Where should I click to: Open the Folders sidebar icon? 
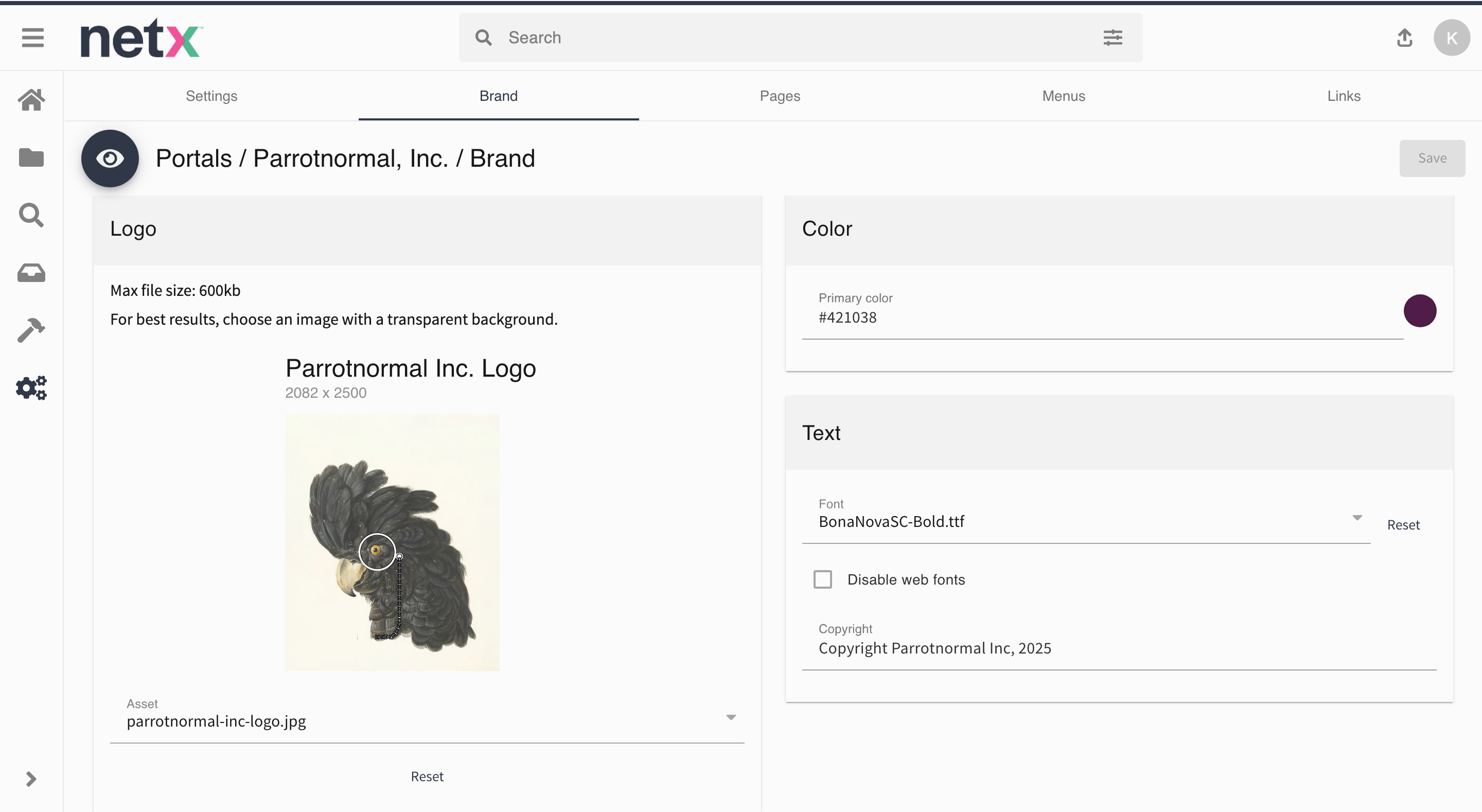click(x=31, y=157)
